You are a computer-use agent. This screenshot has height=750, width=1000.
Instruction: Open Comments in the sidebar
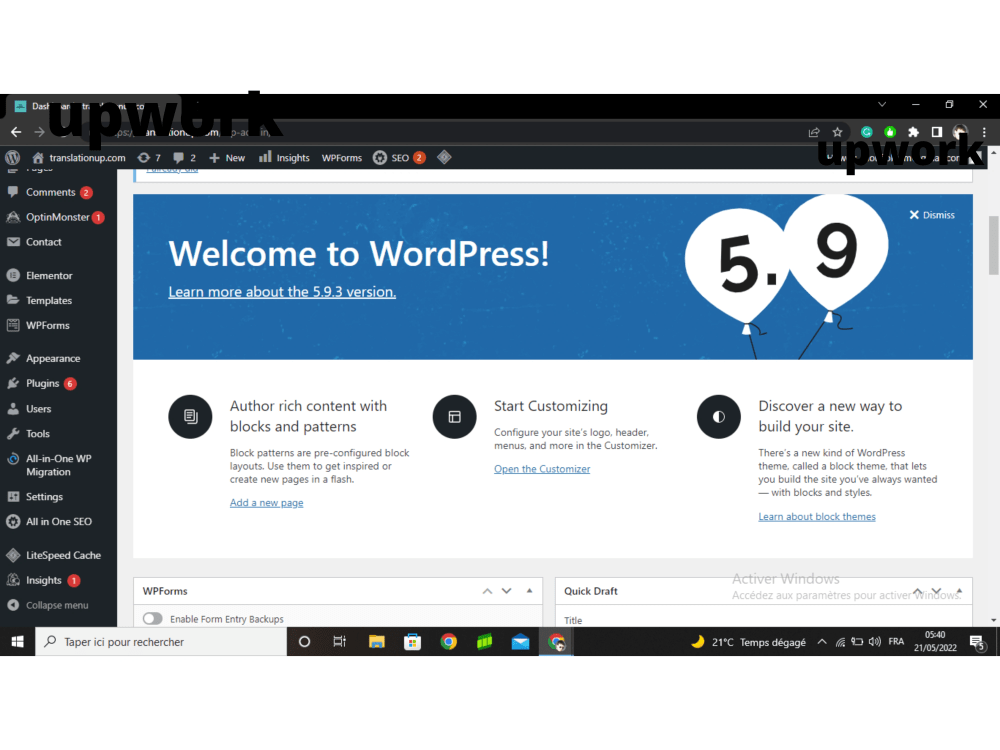click(x=58, y=192)
